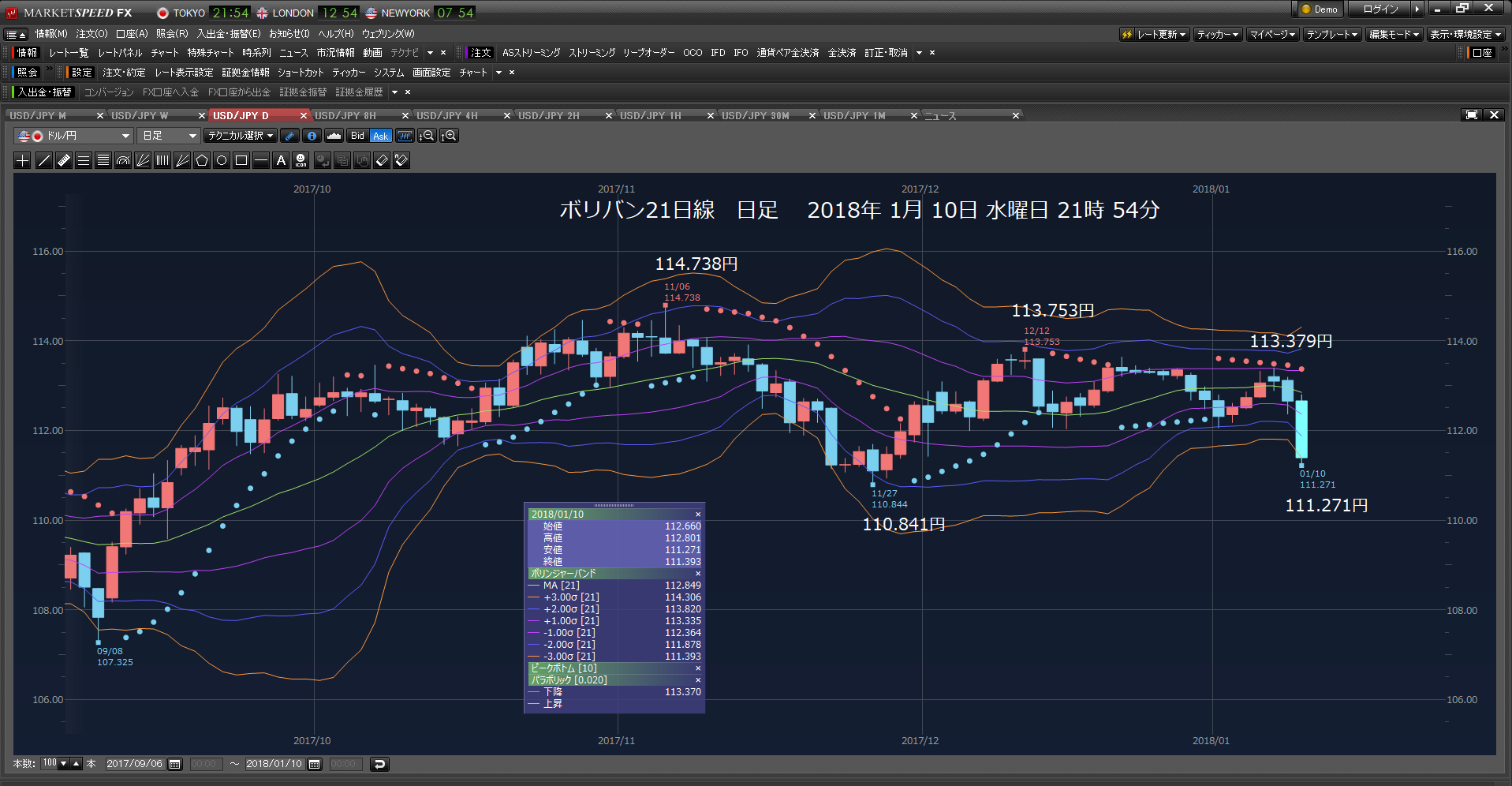1512x786 pixels.
Task: Select the crosshair cursor drawing tool
Action: 23,160
